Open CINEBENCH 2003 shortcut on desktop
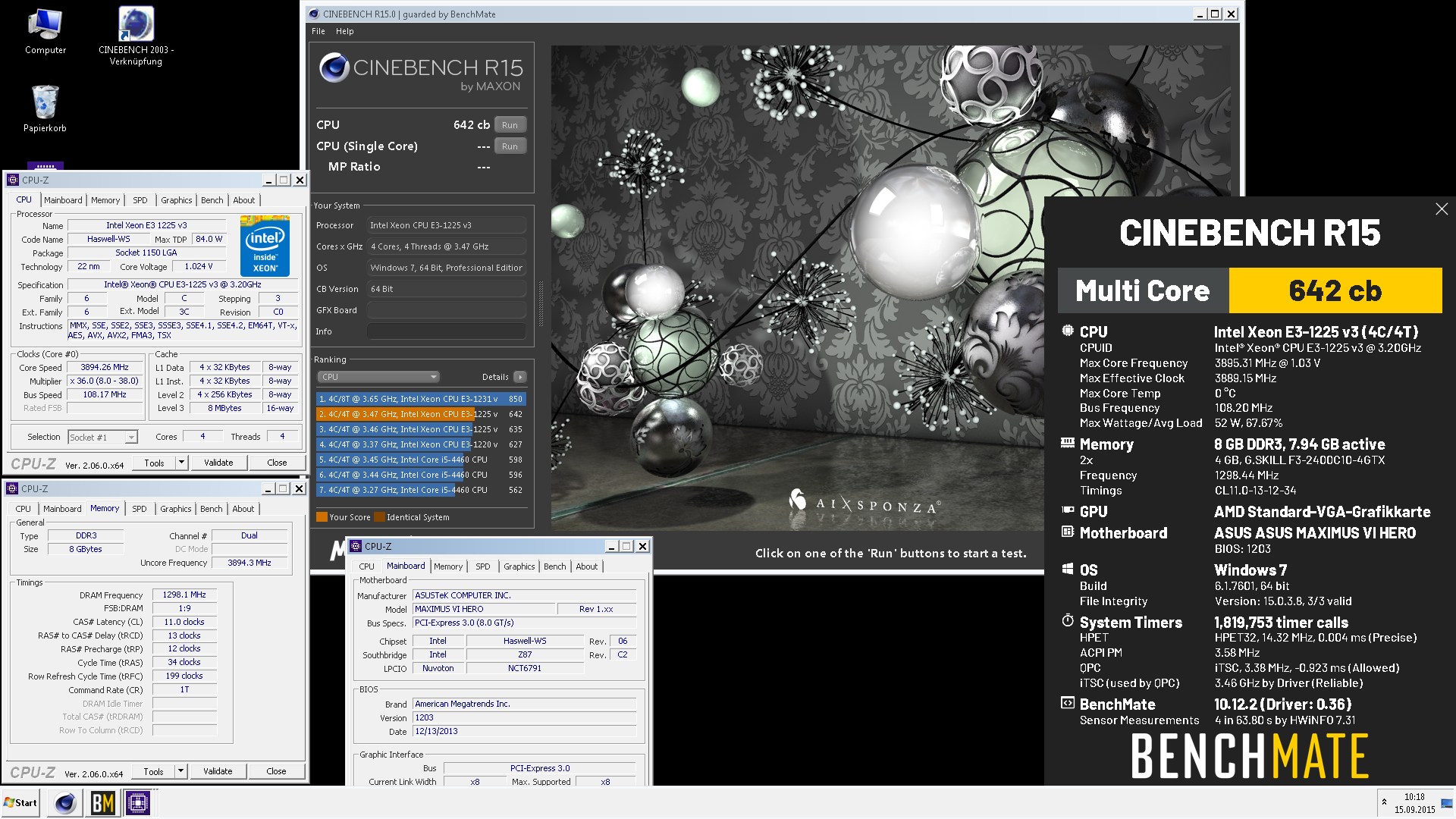This screenshot has height=819, width=1456. click(x=136, y=36)
